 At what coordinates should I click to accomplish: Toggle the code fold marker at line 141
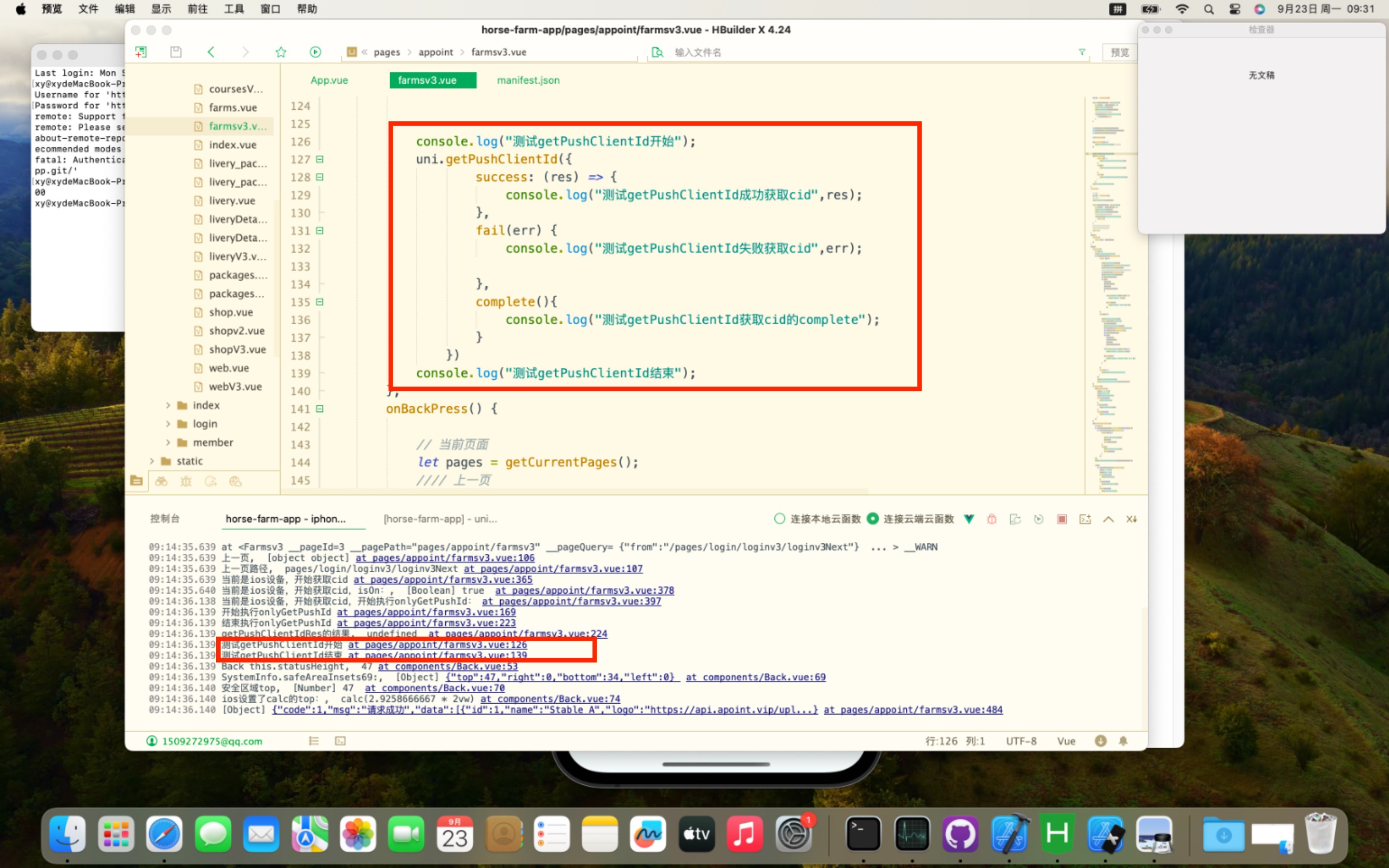[320, 409]
